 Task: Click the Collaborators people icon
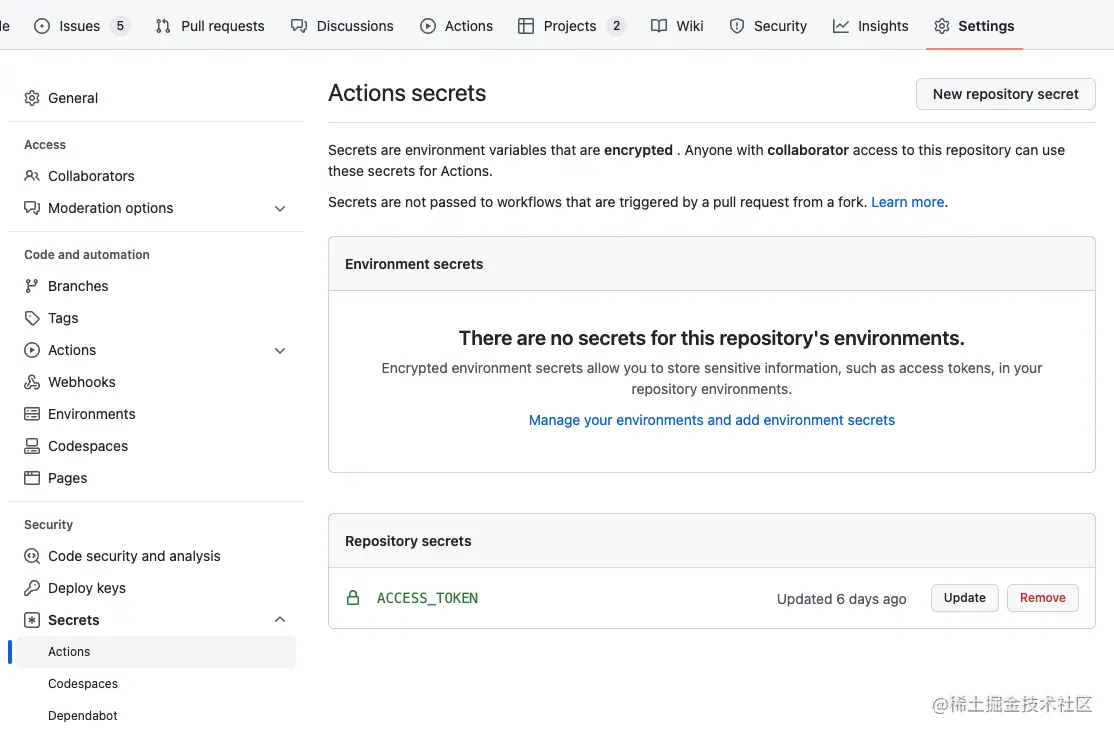[32, 176]
